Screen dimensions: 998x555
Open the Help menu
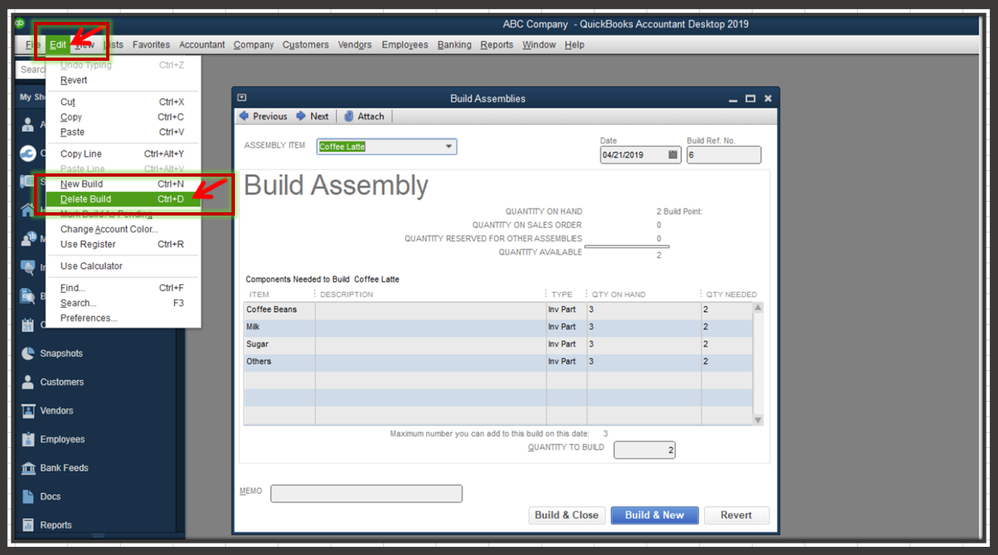tap(574, 45)
